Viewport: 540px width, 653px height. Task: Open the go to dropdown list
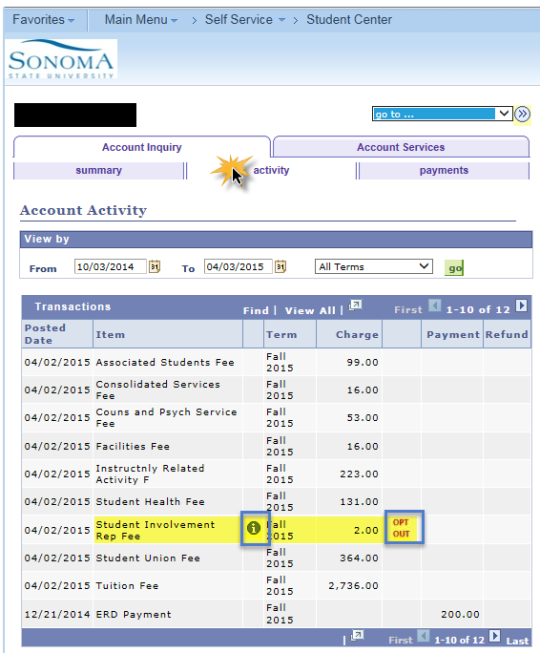click(x=442, y=114)
